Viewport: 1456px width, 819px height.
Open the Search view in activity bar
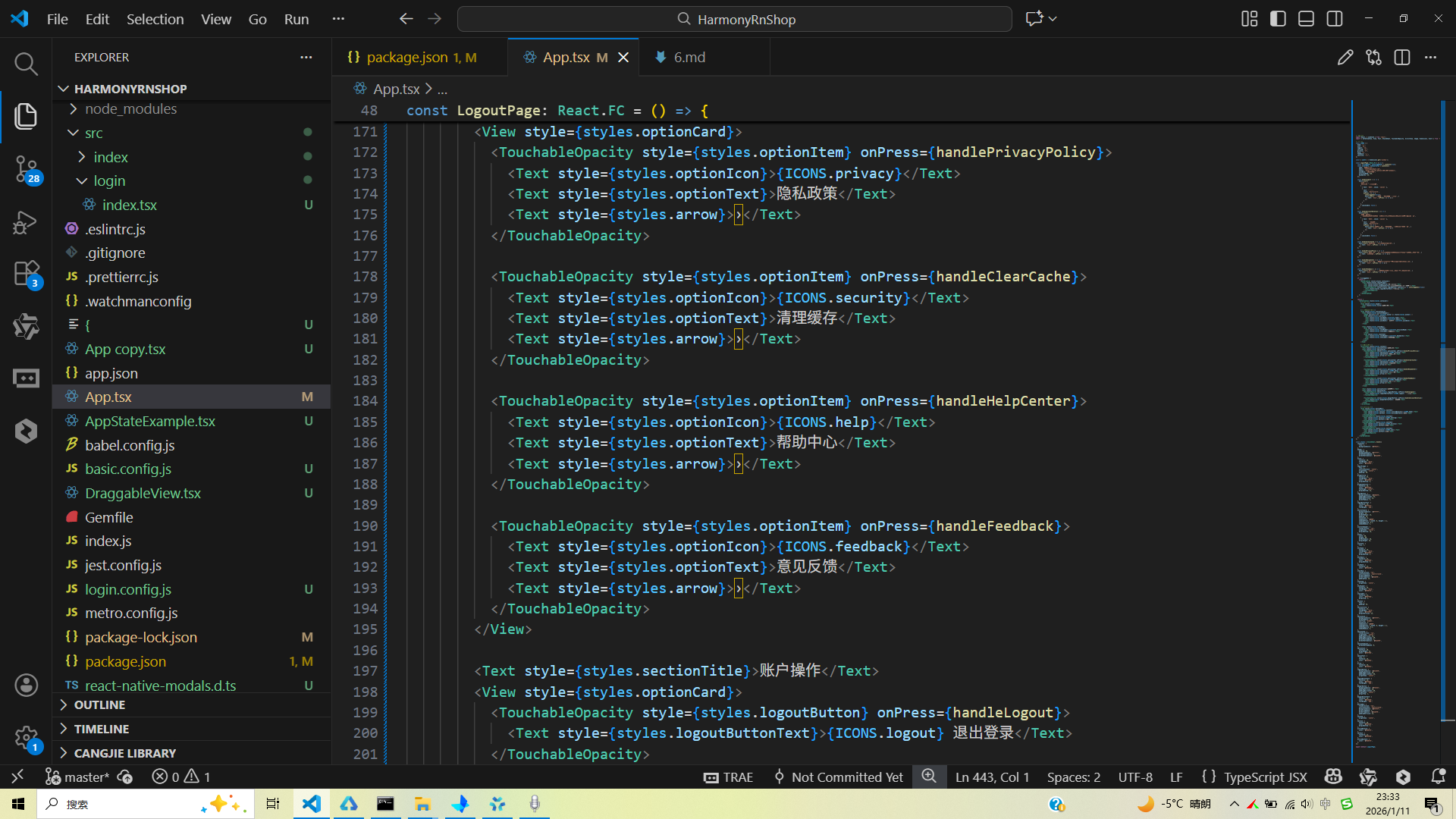[26, 64]
